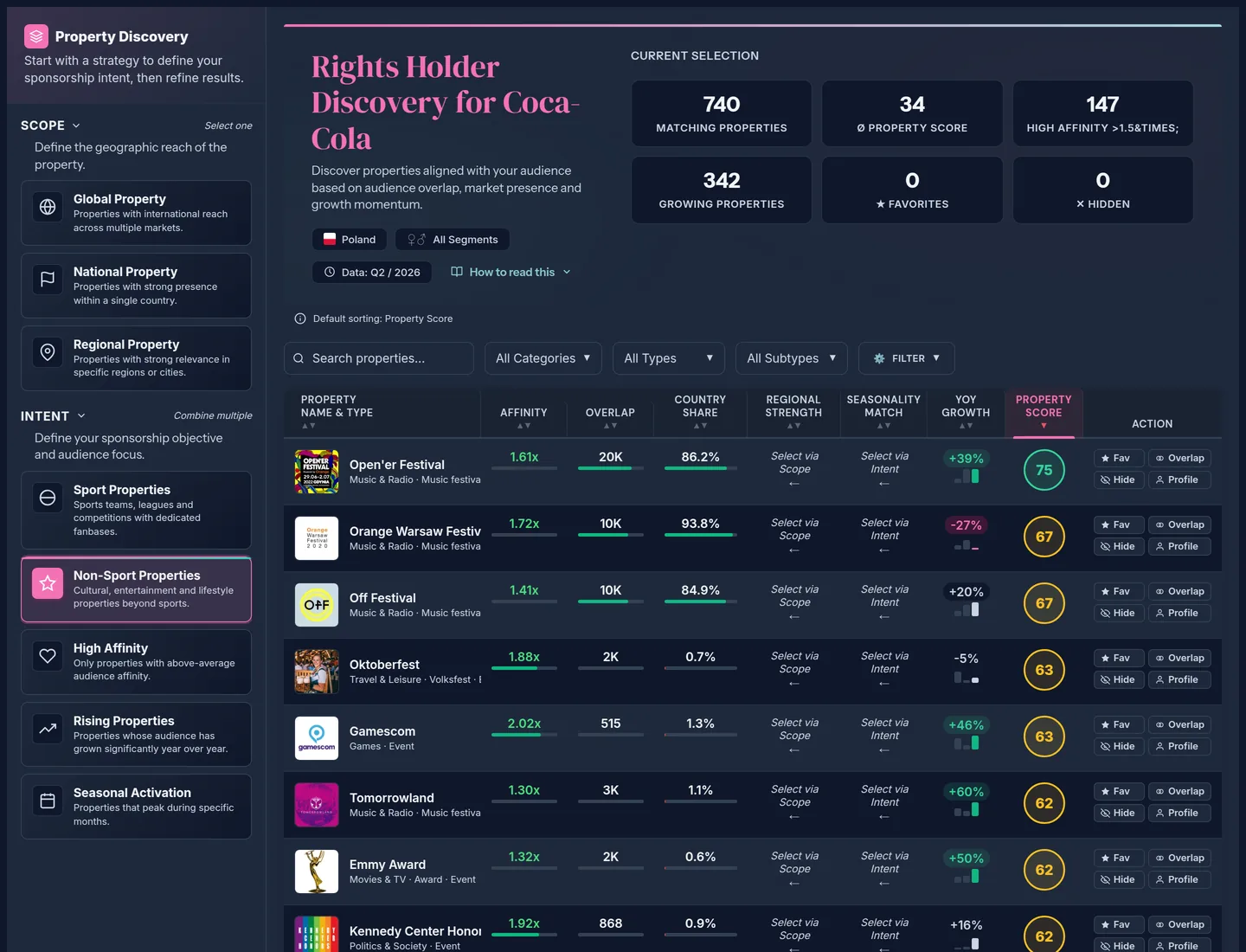This screenshot has width=1246, height=952.
Task: Open Overlap for Off Festival
Action: pyautogui.click(x=1179, y=591)
